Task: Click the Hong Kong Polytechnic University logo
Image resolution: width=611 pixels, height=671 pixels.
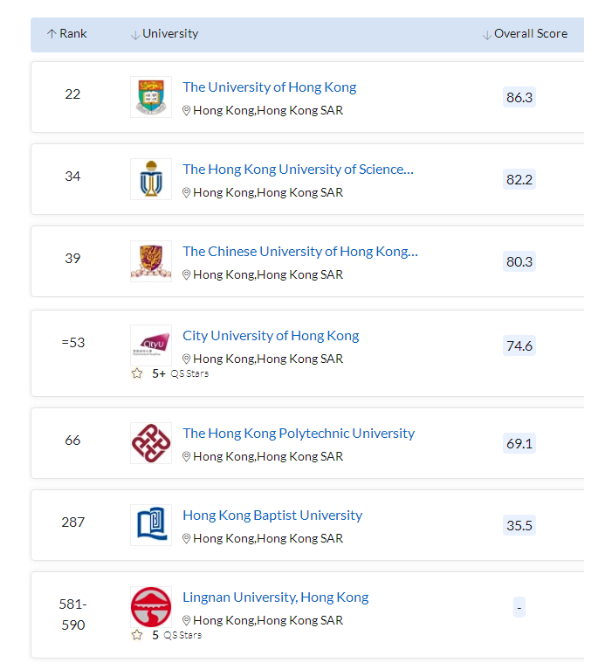Action: click(151, 443)
